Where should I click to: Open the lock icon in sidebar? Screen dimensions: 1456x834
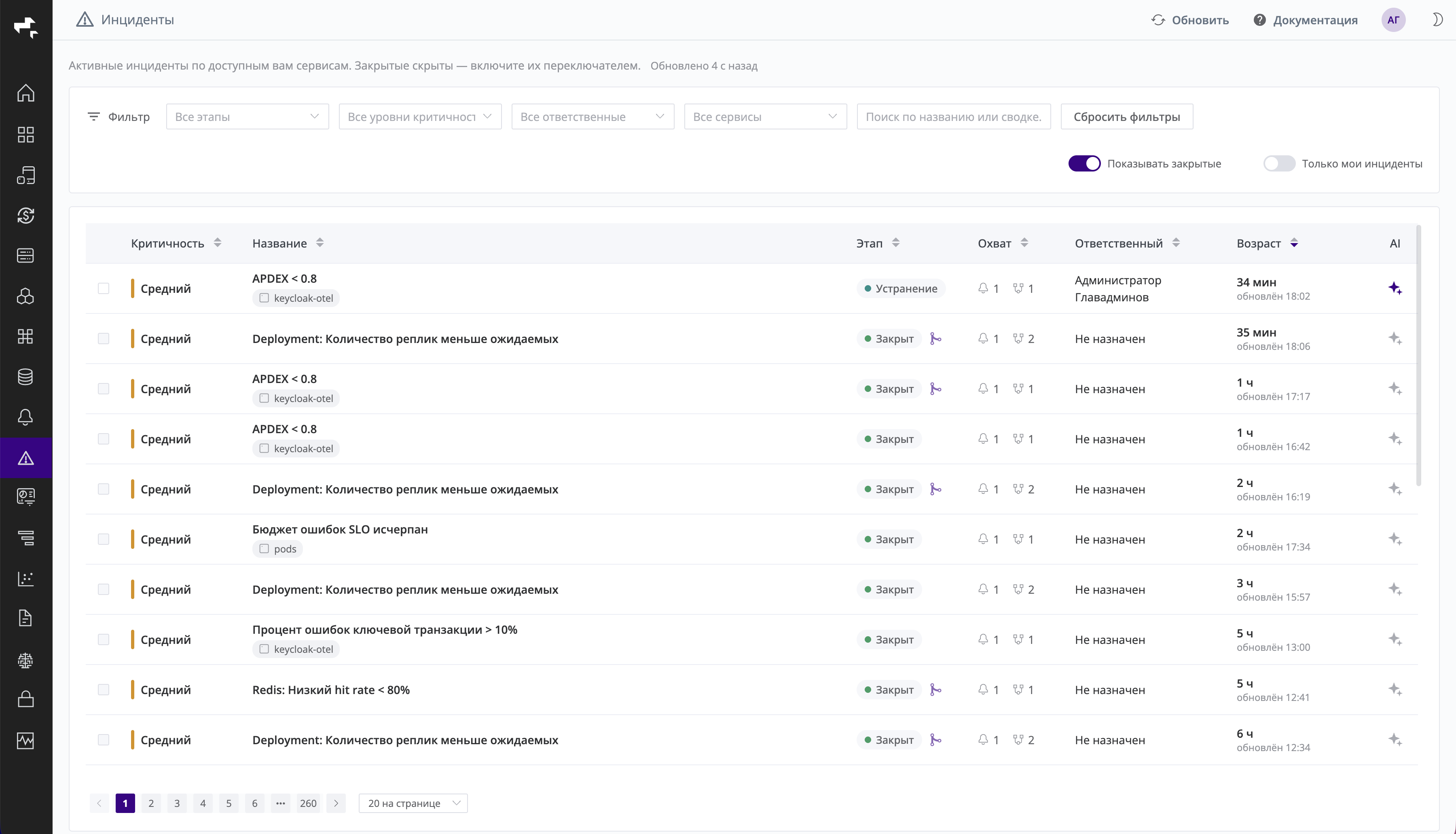click(x=26, y=699)
